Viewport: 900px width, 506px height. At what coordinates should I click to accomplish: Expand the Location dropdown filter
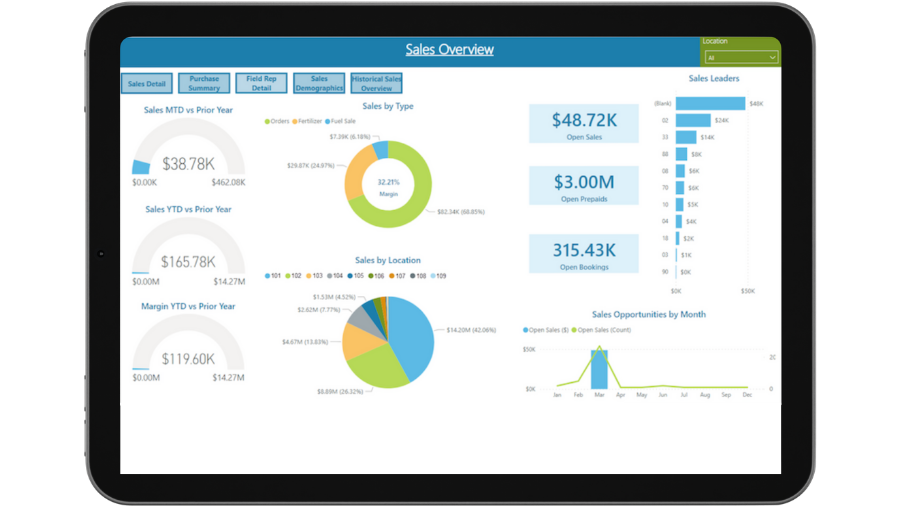740,58
